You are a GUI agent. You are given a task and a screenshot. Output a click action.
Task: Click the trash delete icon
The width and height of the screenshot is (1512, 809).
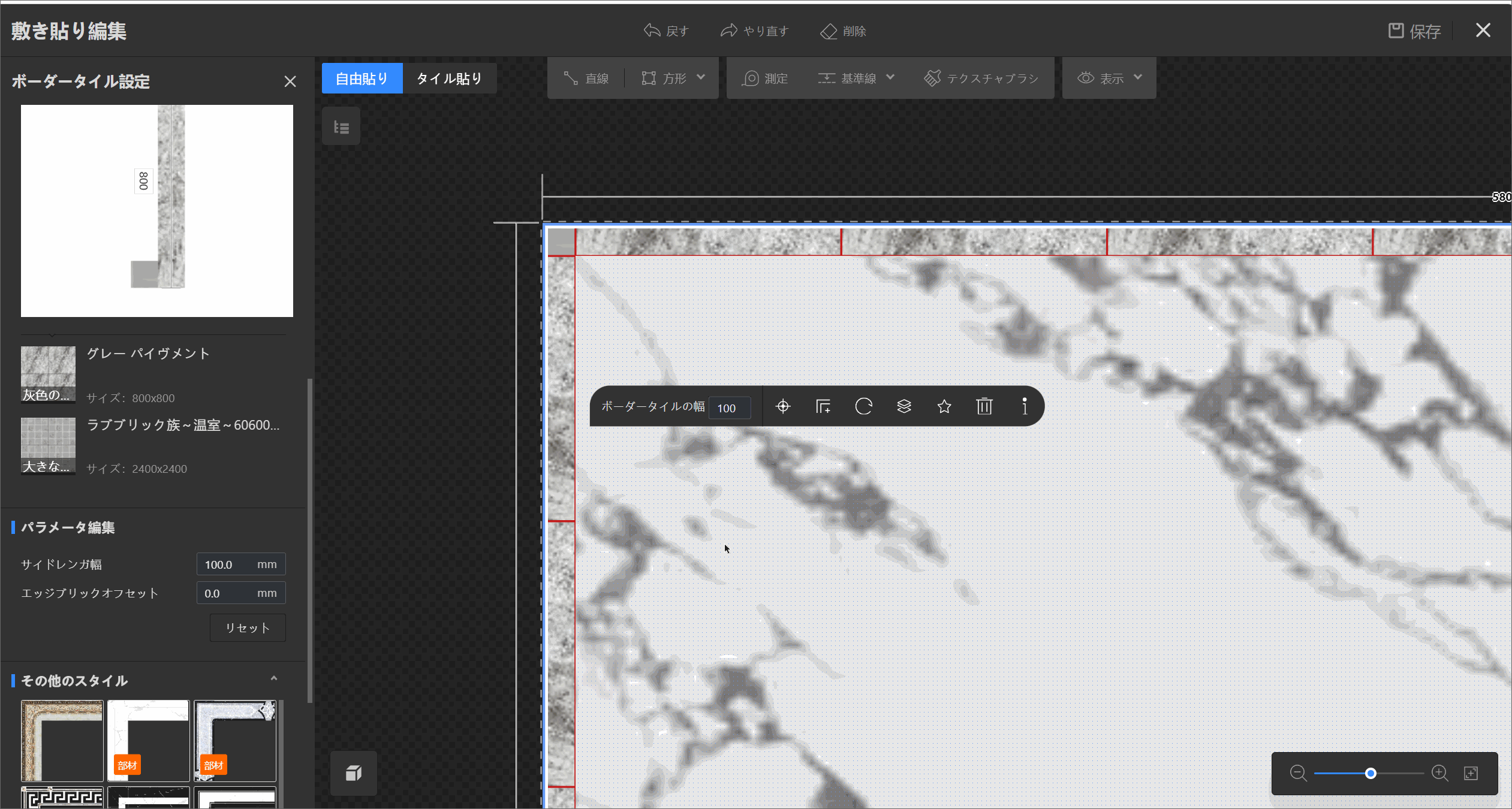[984, 407]
